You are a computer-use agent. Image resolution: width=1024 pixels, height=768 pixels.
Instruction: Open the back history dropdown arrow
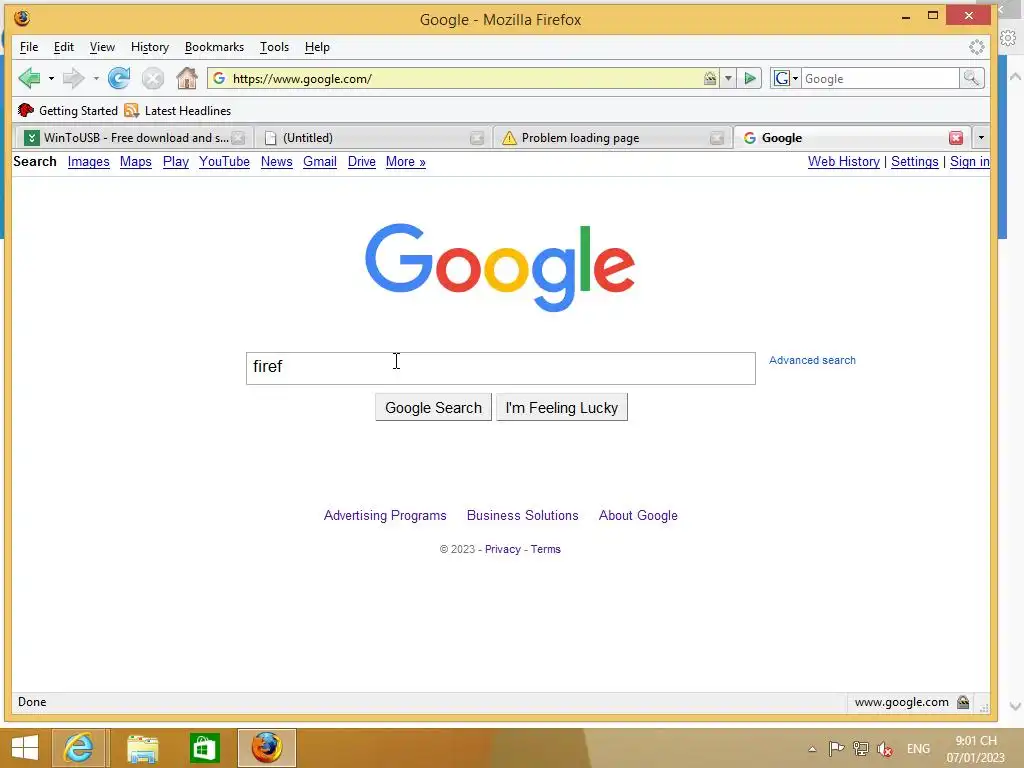51,78
